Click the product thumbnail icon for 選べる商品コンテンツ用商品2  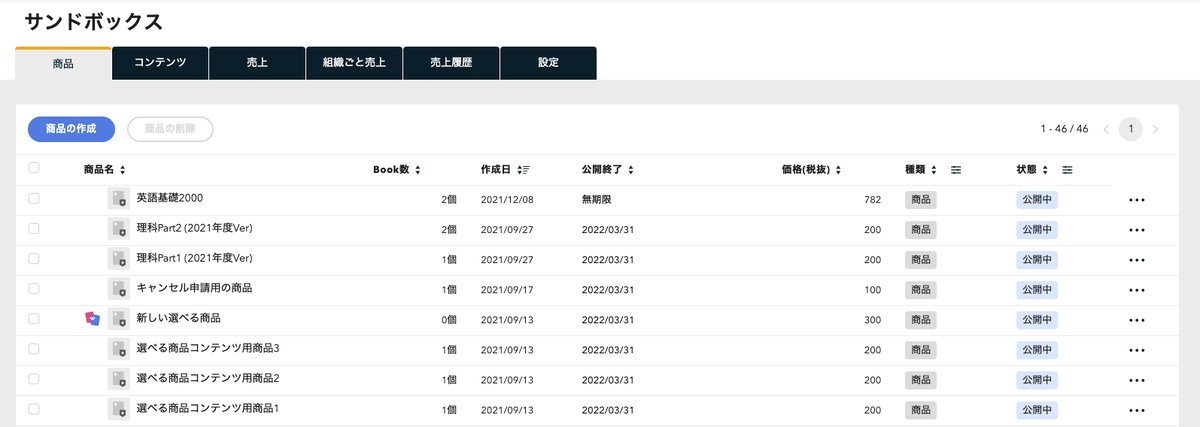(119, 379)
